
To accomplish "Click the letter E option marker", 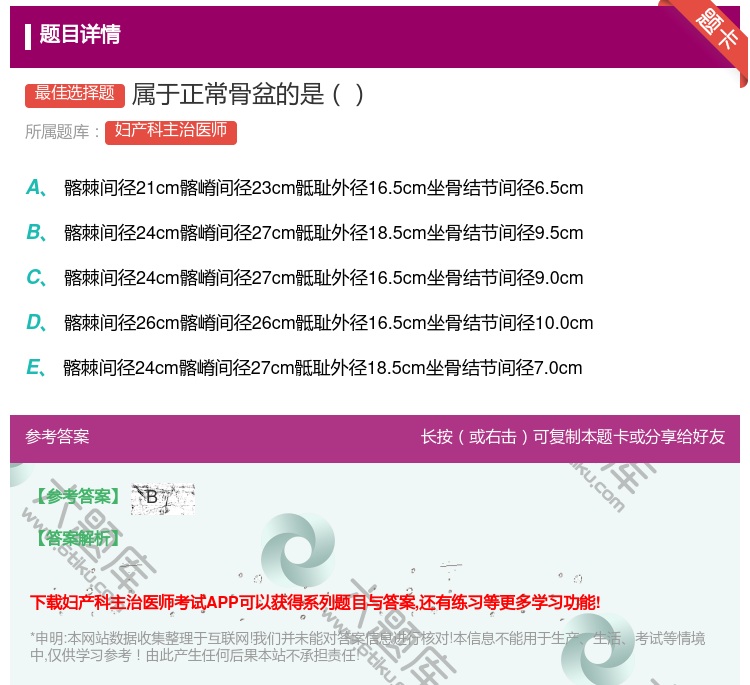I will coord(36,368).
